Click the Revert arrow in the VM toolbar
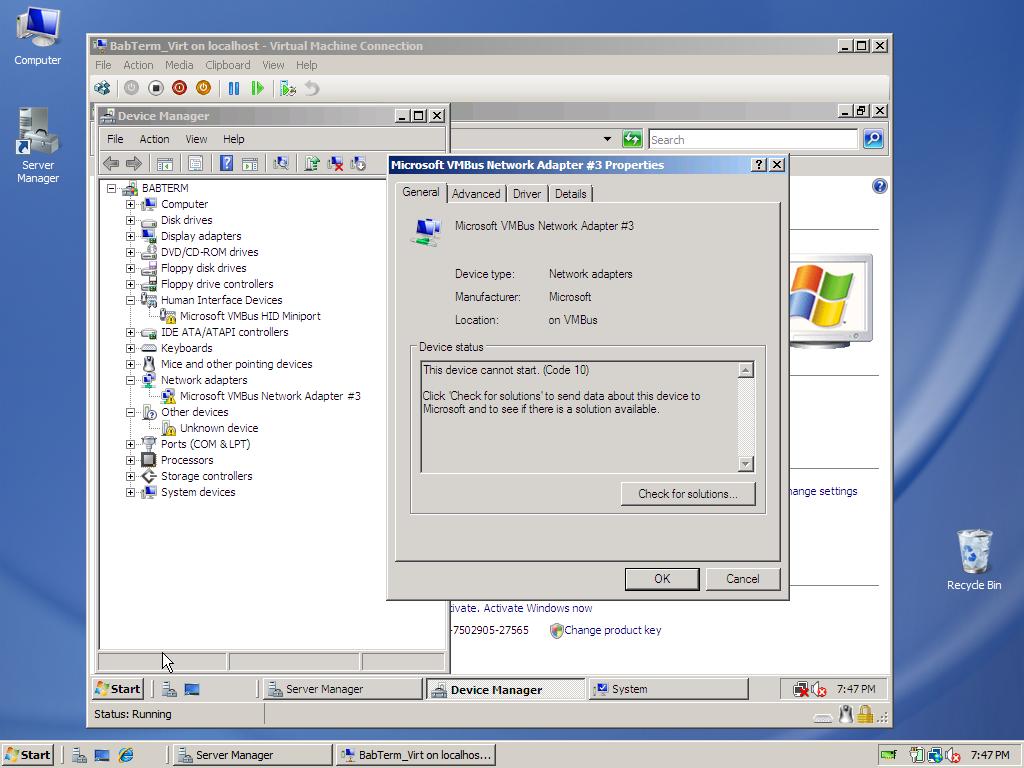1024x768 pixels. (x=312, y=88)
